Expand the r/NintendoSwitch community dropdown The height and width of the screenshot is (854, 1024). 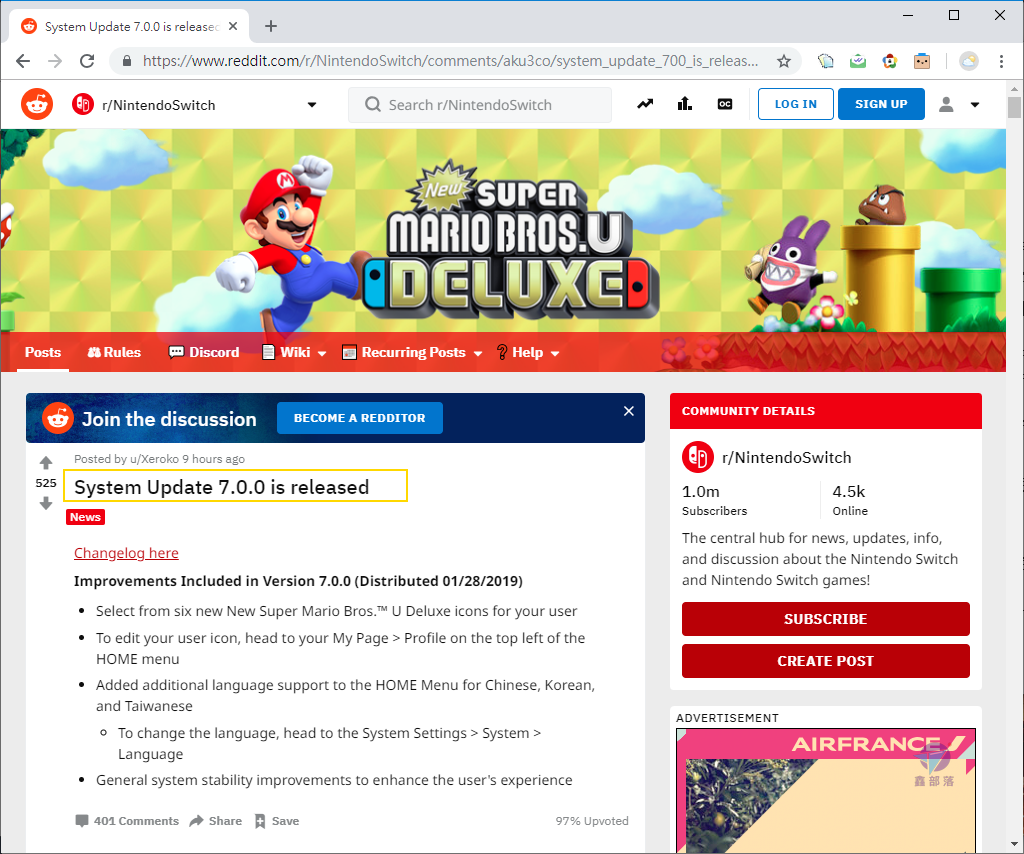[x=312, y=104]
